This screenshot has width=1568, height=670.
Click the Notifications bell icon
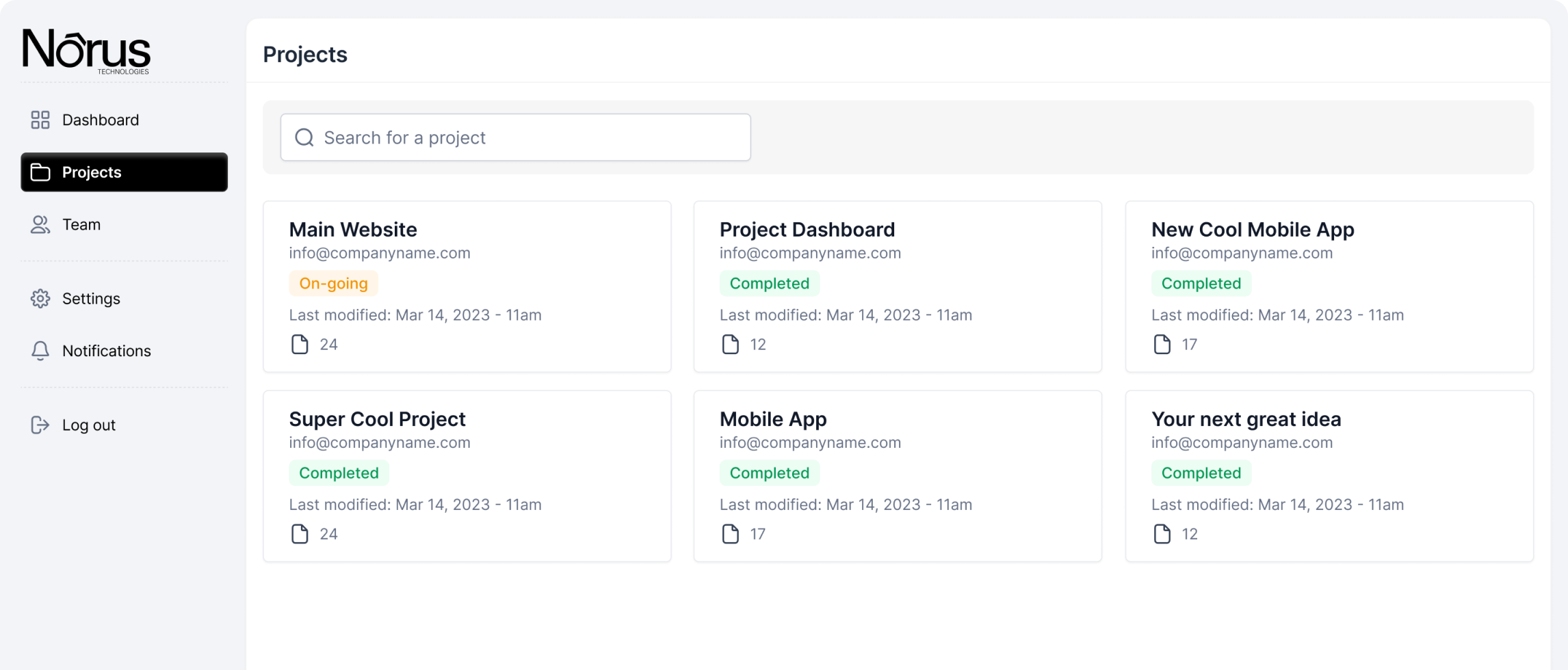click(x=40, y=351)
